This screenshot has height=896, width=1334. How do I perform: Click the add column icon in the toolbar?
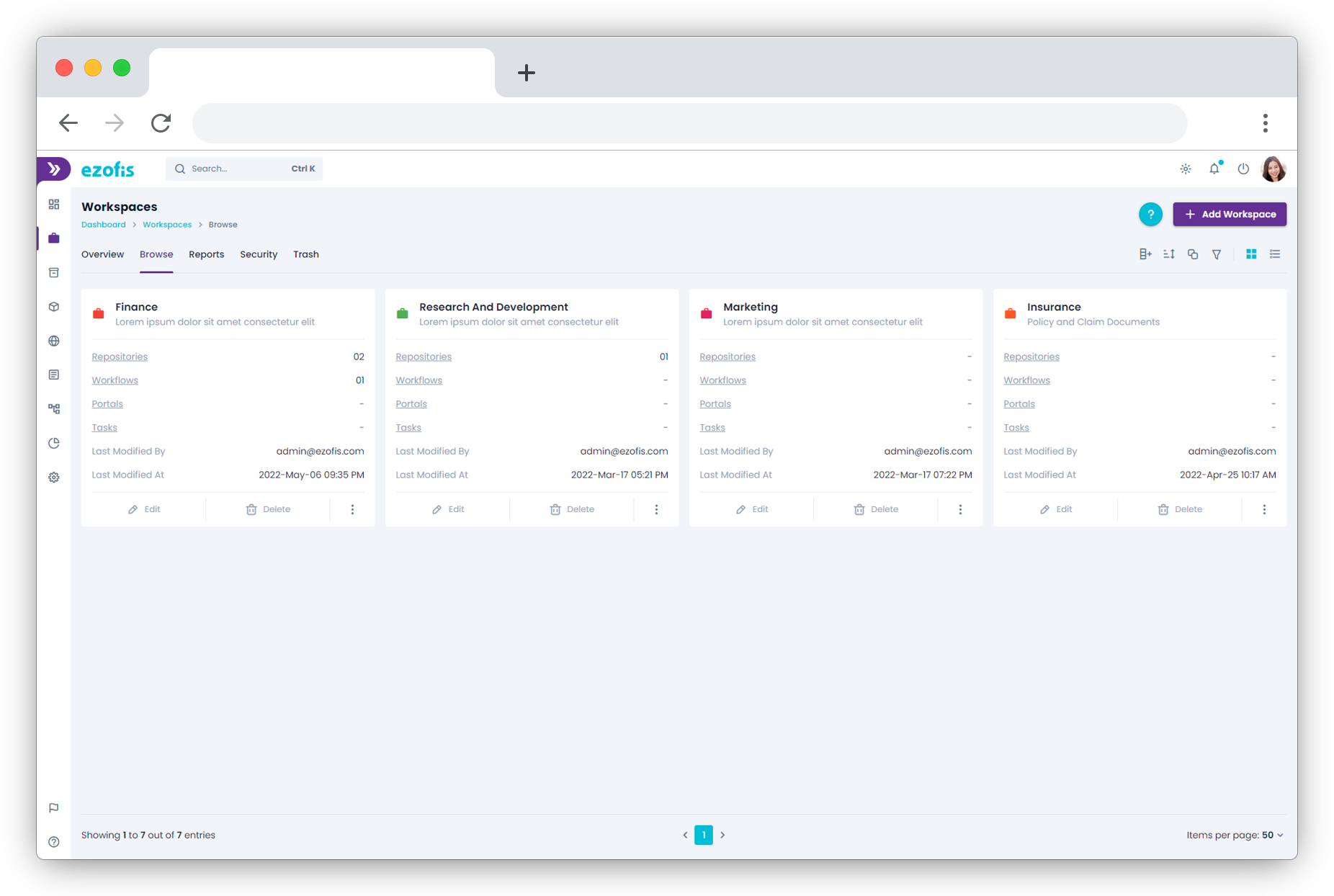(x=1145, y=254)
